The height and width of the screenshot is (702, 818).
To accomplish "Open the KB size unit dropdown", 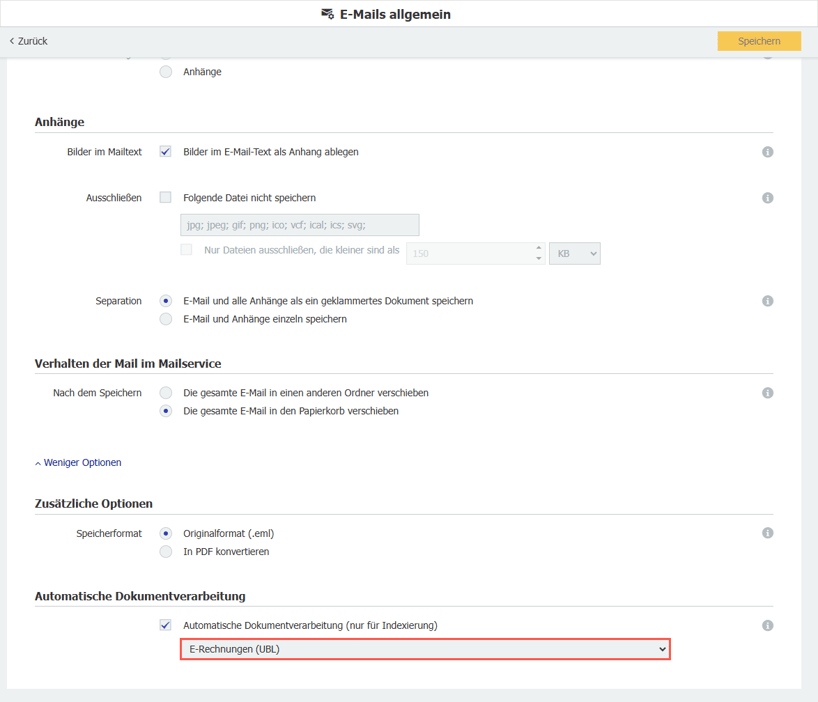I will coord(574,254).
